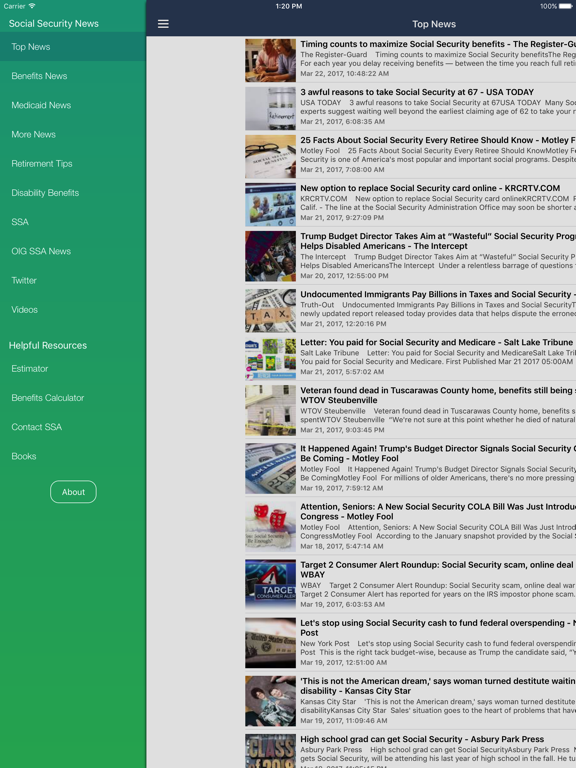
Task: Open the Videos section
Action: tap(73, 310)
